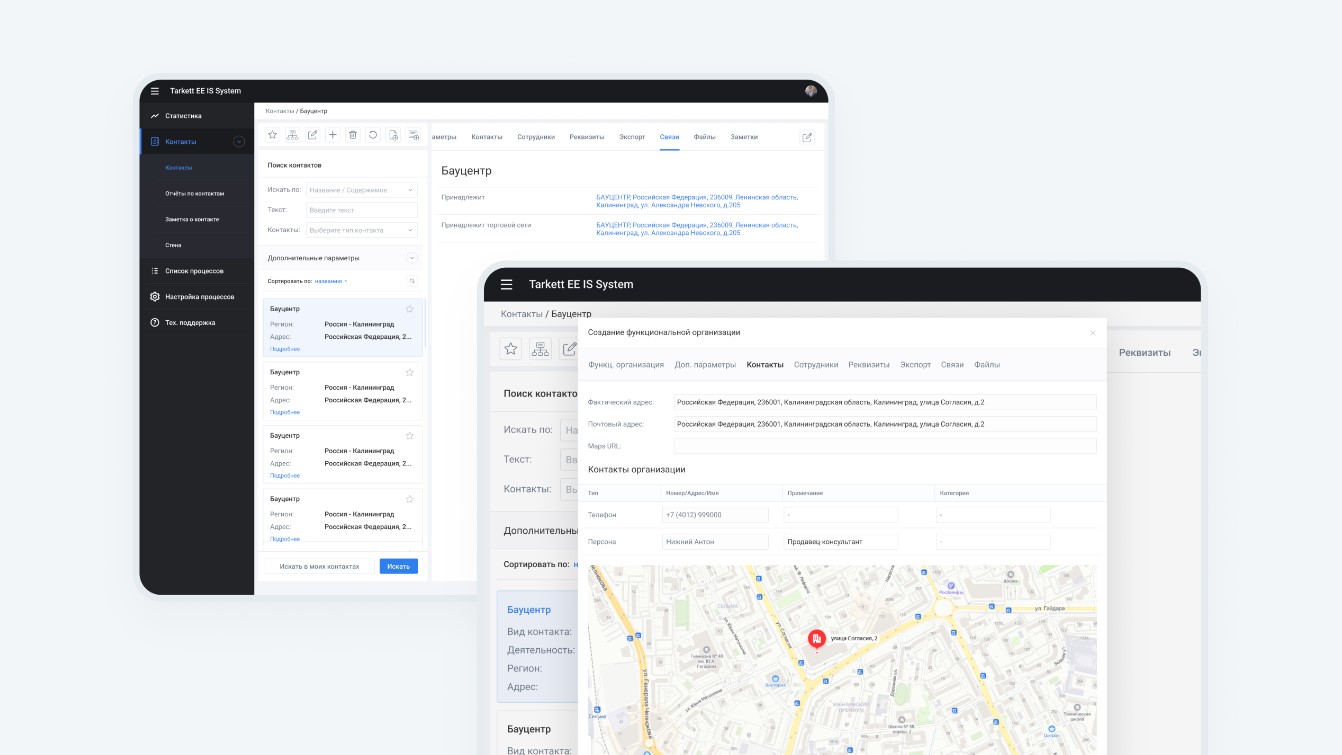This screenshot has width=1342, height=755.
Task: Open the Принадлежит торговой сети address link
Action: [697, 229]
